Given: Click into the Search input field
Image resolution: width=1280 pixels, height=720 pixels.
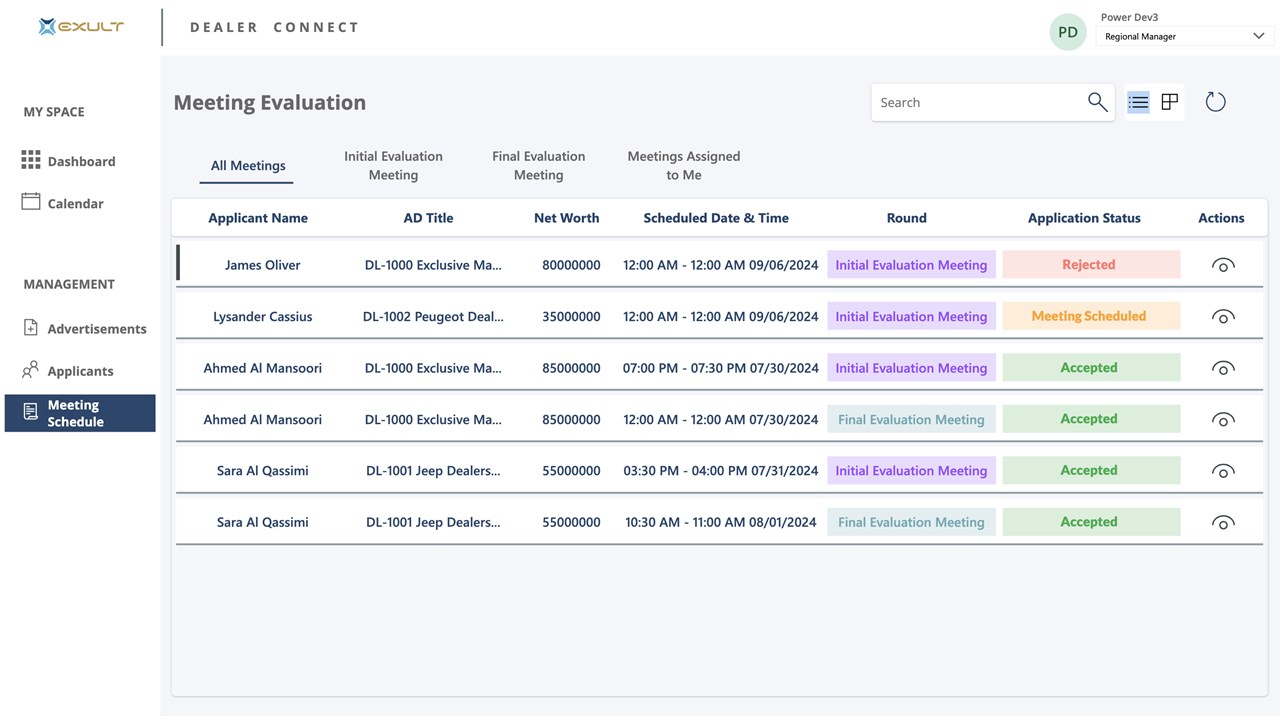Looking at the screenshot, I should (x=975, y=102).
